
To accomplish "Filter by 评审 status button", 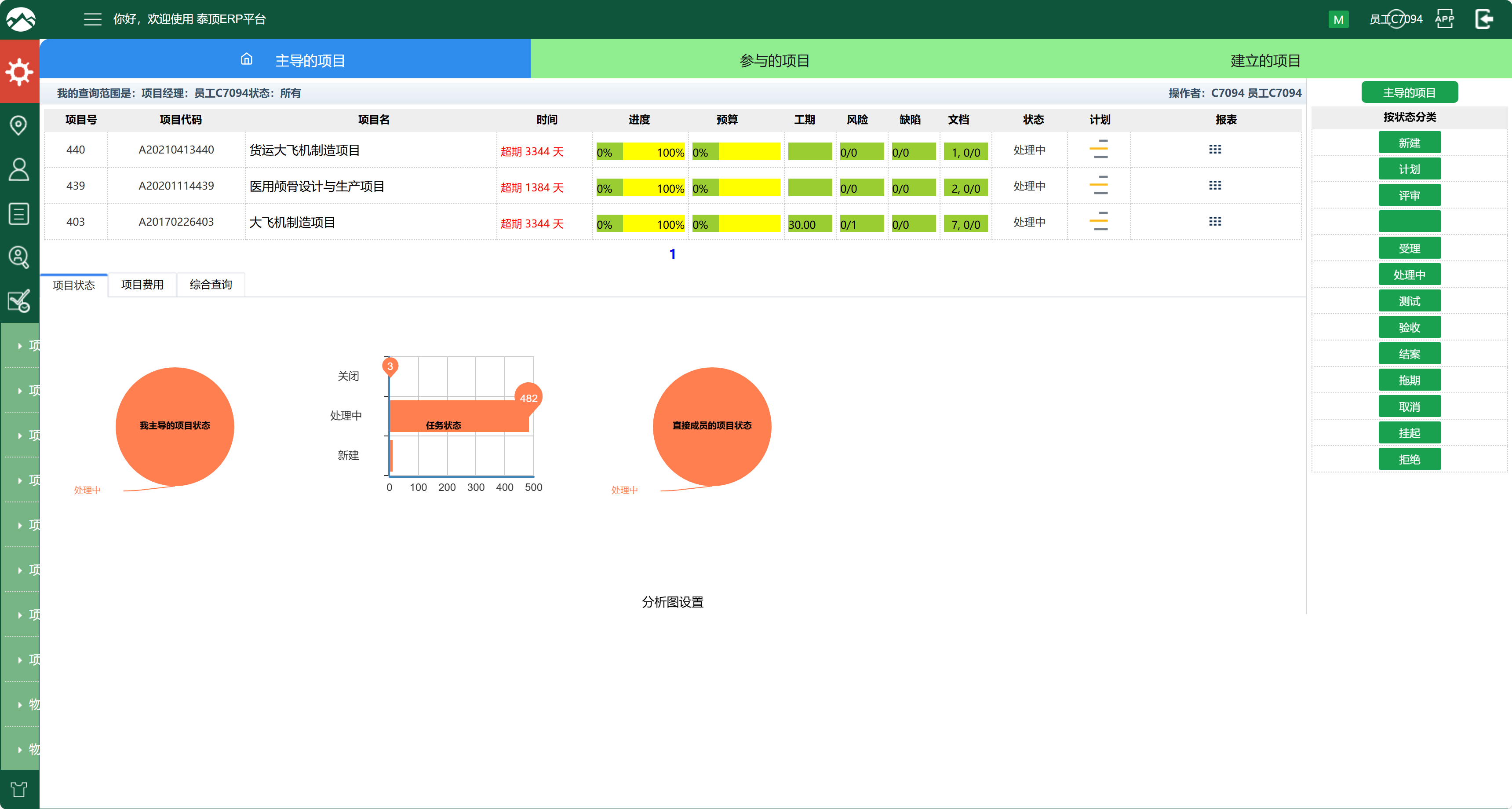I will [1409, 195].
